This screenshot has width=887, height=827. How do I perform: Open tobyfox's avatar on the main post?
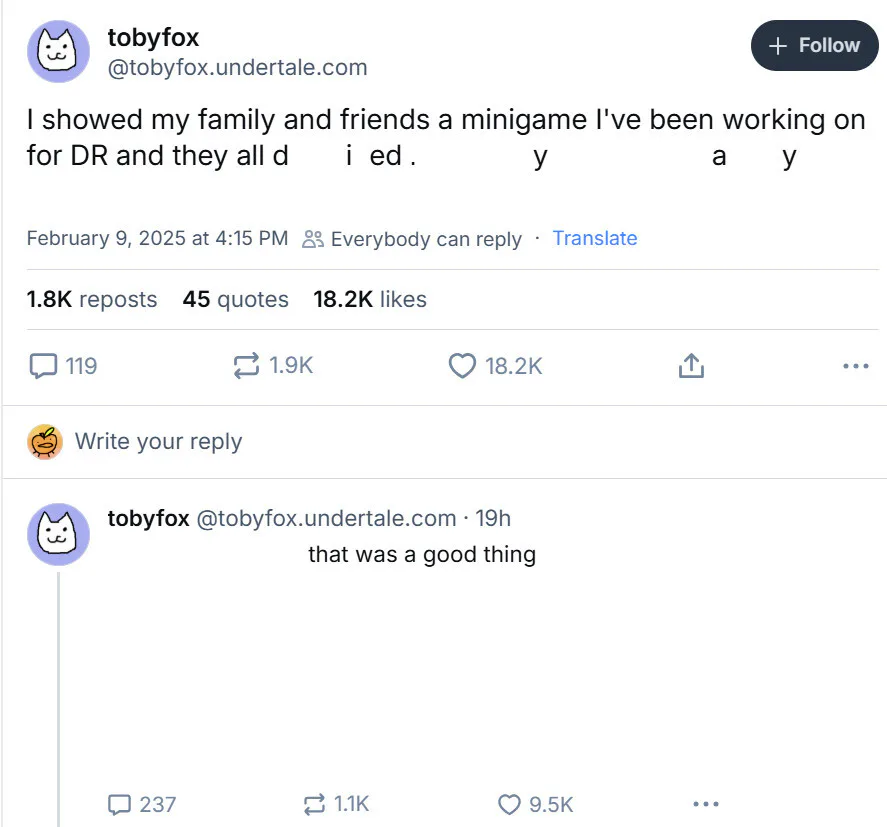click(58, 51)
